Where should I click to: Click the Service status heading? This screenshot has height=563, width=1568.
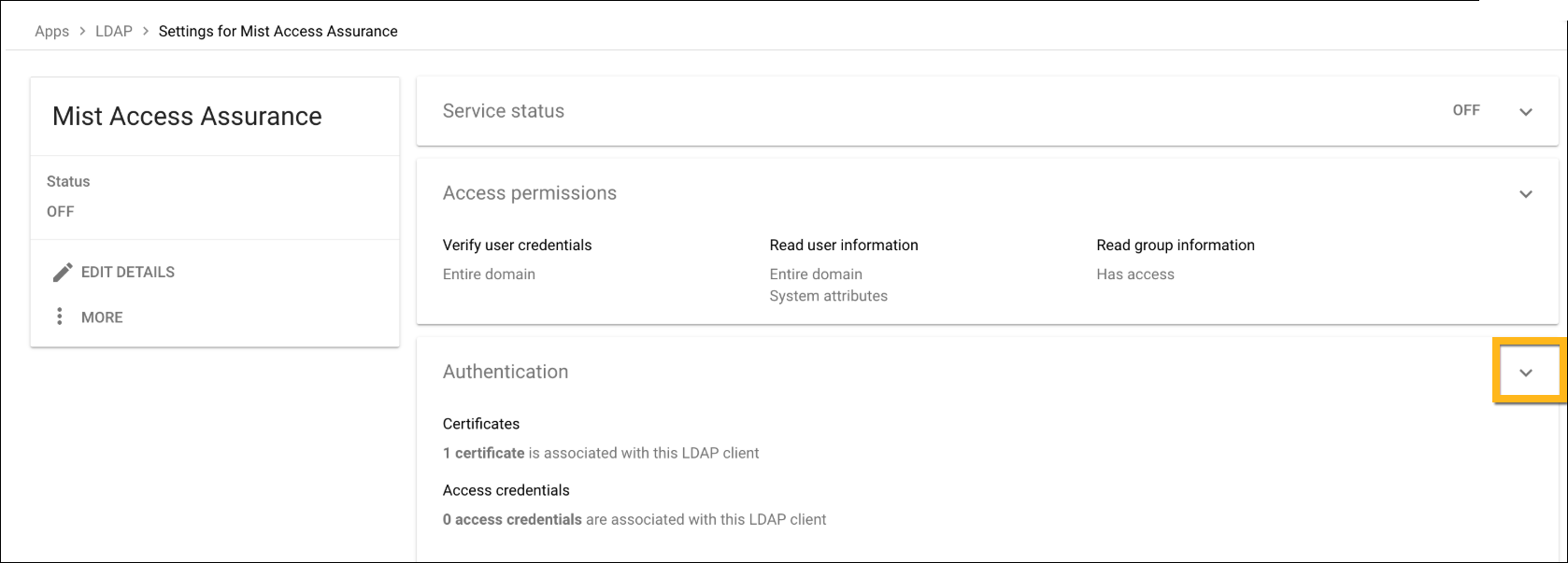[503, 111]
